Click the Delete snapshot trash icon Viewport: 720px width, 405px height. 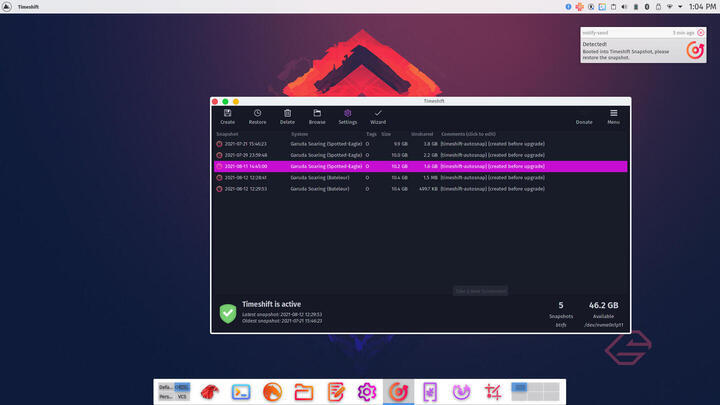tap(287, 117)
